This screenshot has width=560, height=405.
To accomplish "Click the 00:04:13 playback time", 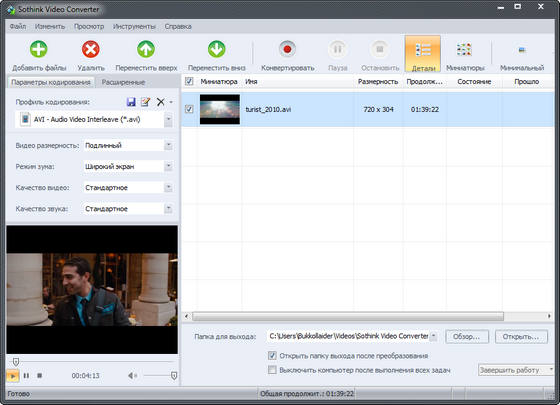I will [85, 376].
